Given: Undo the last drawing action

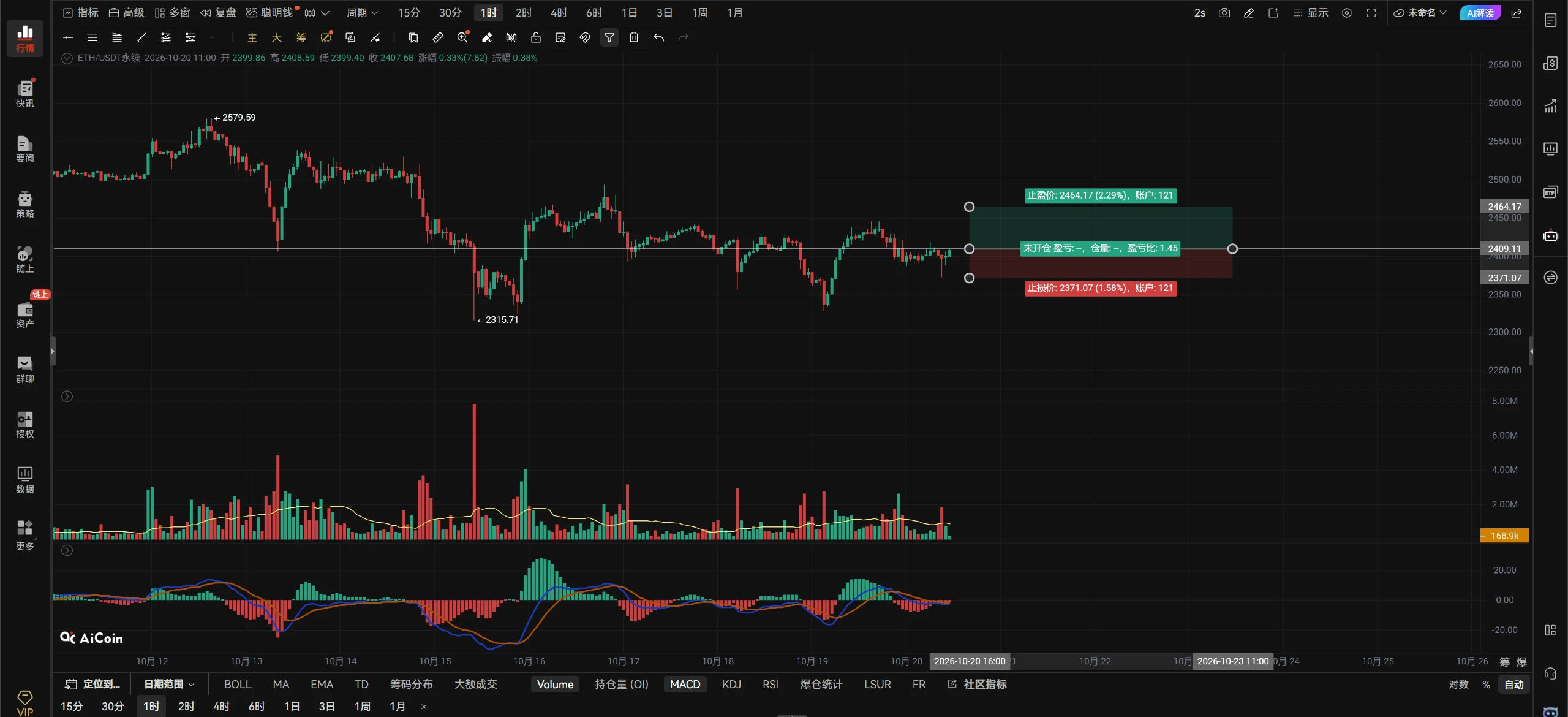Looking at the screenshot, I should point(658,38).
